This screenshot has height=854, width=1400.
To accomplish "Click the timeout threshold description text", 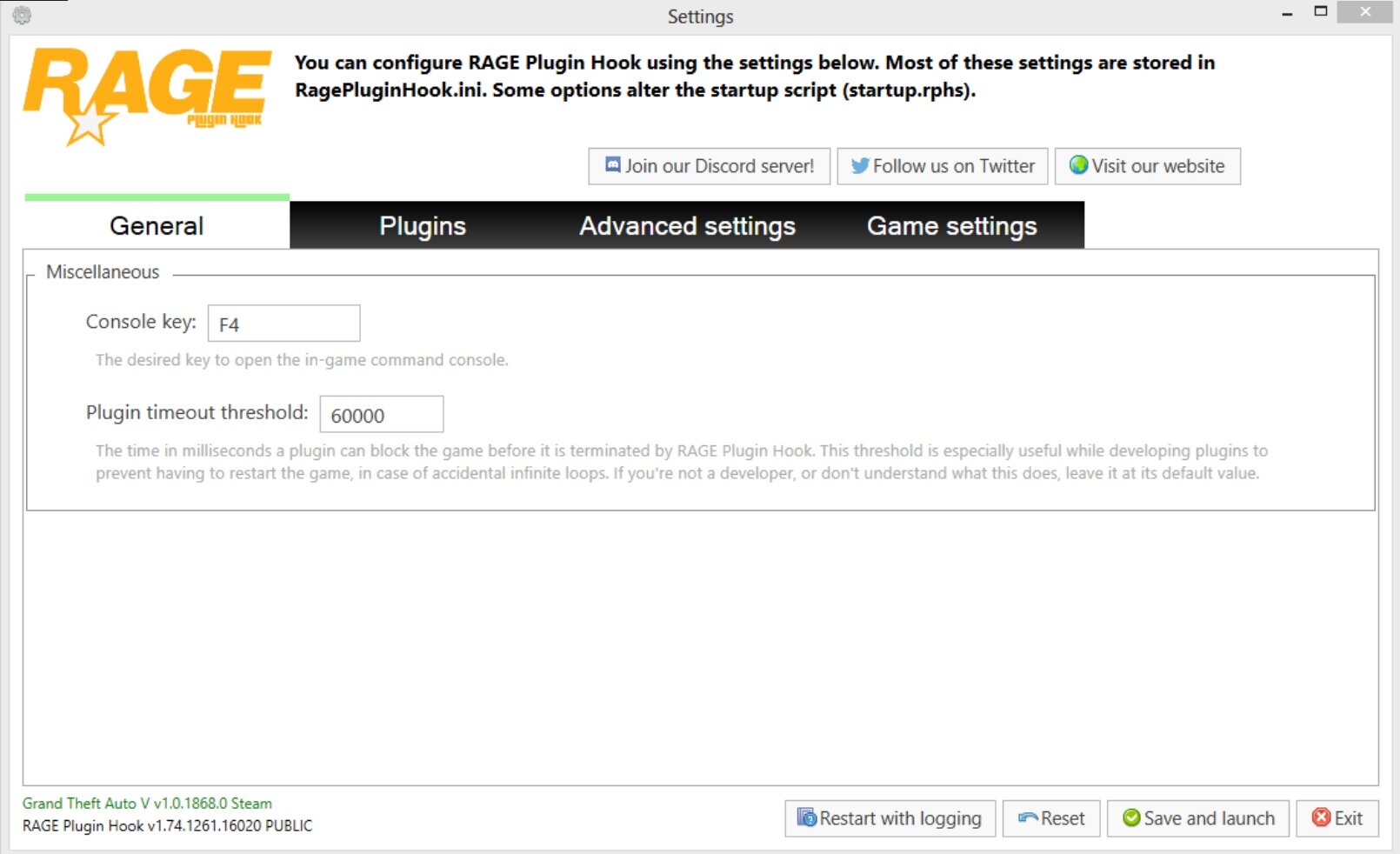I will (x=681, y=462).
